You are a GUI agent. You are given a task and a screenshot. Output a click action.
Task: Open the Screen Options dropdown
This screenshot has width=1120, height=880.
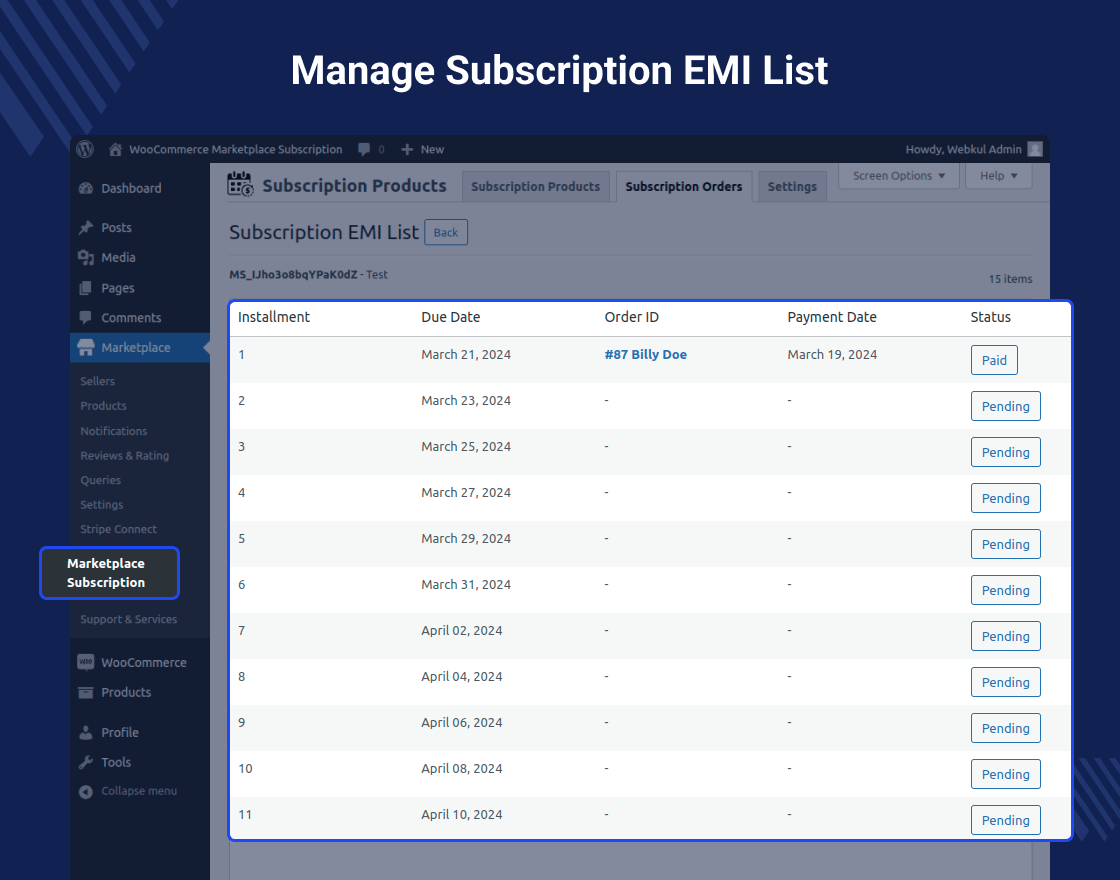coord(897,176)
